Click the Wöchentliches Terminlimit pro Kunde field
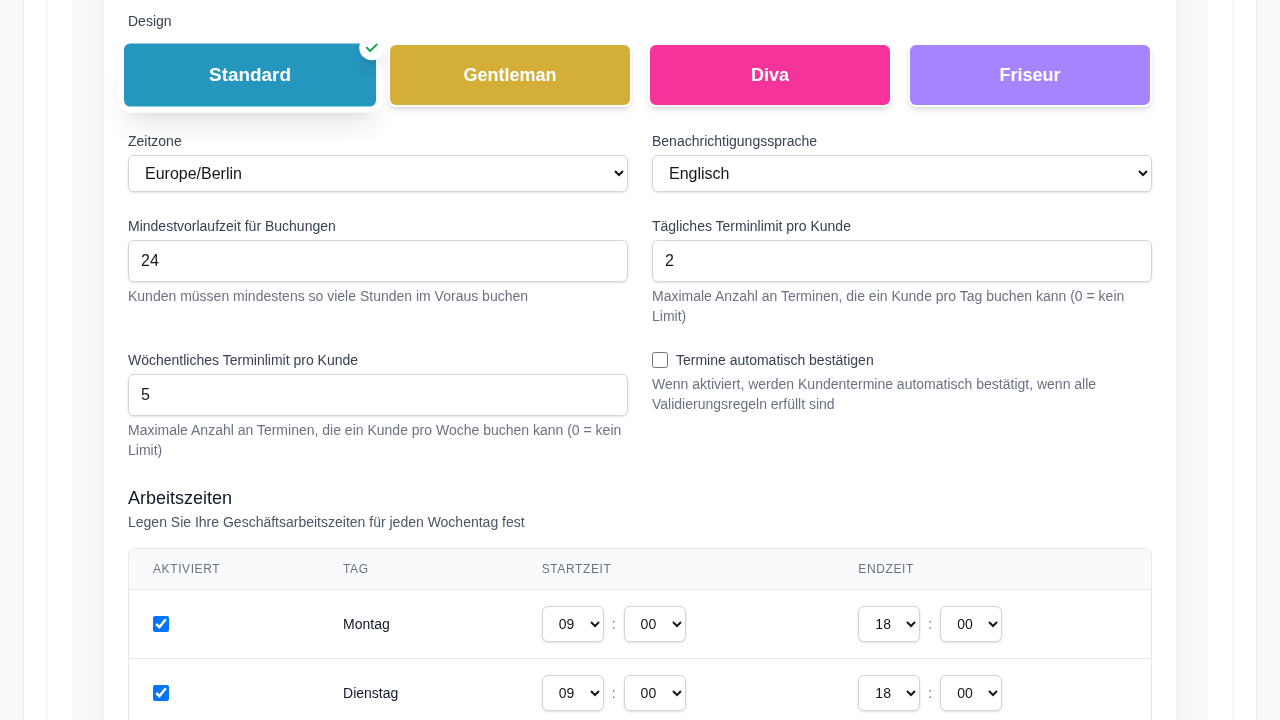The width and height of the screenshot is (1280, 720). coord(377,395)
